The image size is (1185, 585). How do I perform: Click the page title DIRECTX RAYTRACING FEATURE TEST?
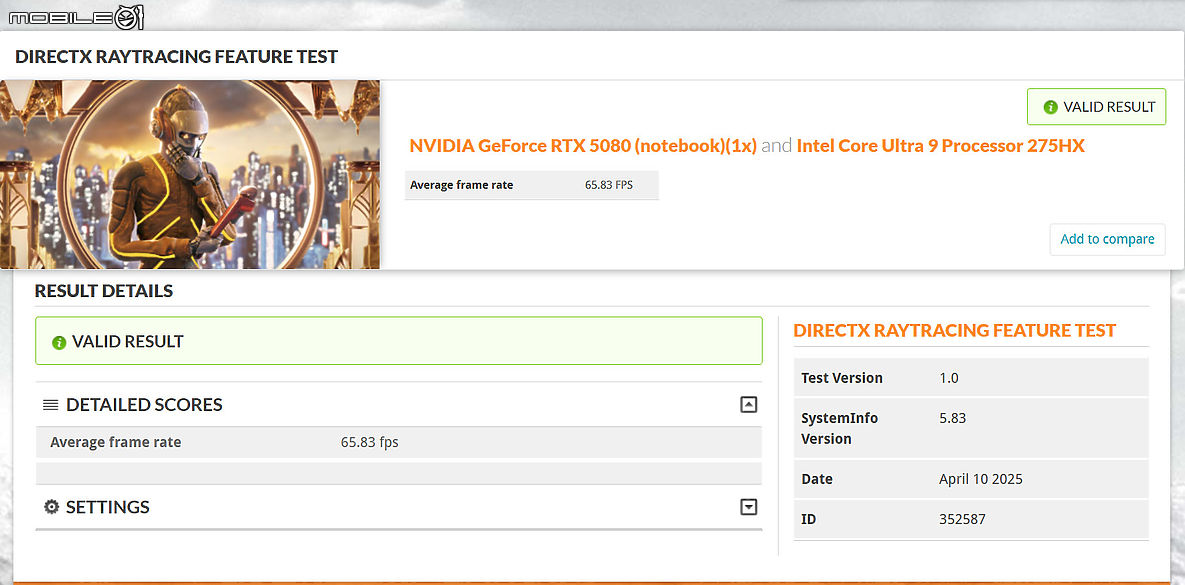coord(176,57)
